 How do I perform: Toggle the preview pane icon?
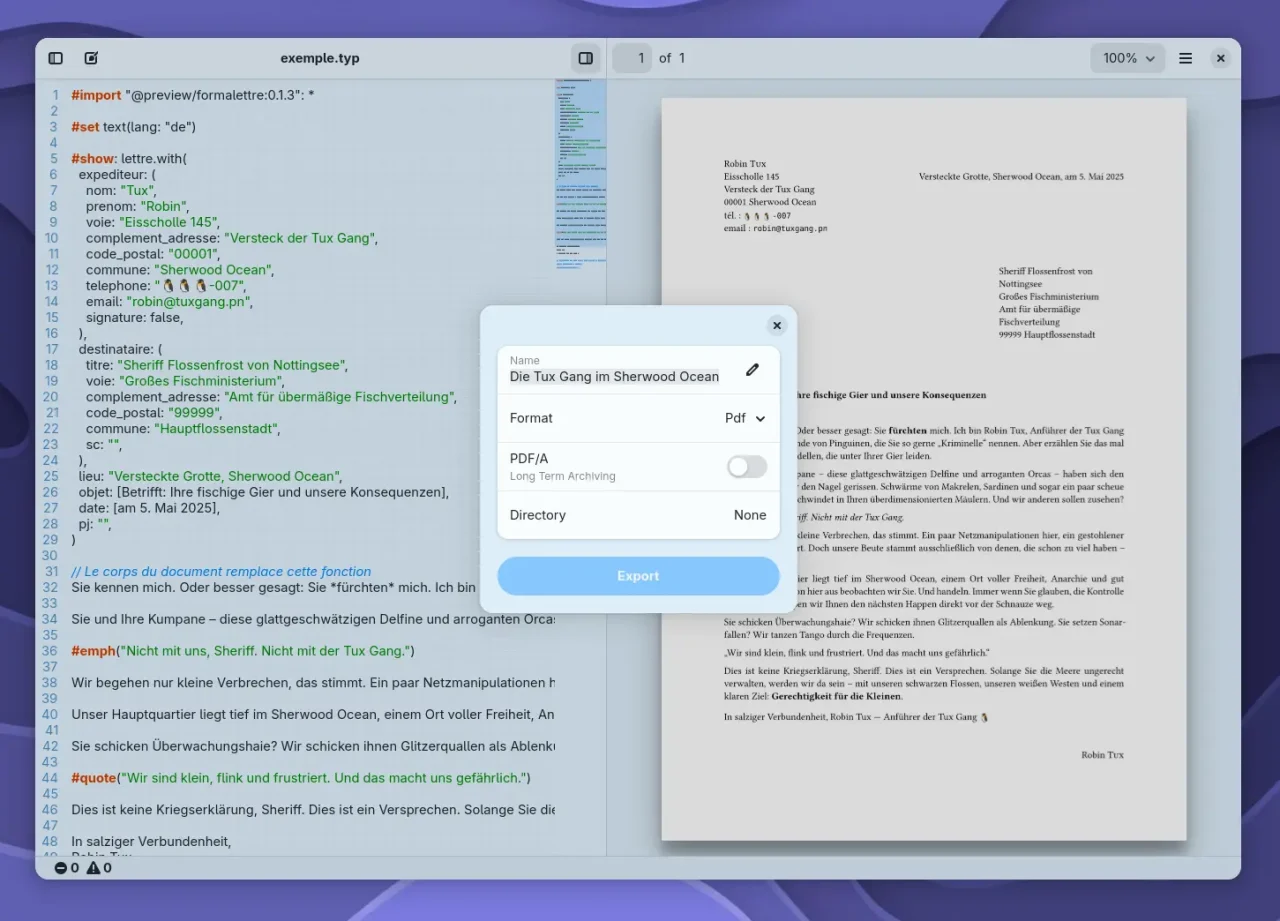pyautogui.click(x=586, y=58)
